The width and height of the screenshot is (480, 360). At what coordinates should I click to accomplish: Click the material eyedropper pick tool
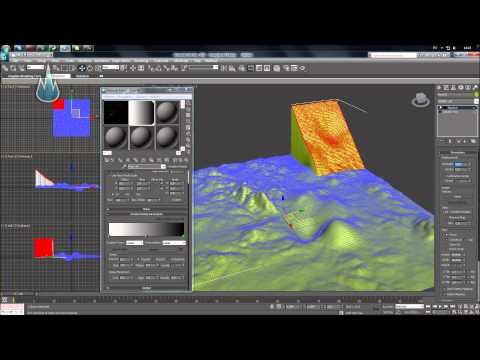click(124, 166)
